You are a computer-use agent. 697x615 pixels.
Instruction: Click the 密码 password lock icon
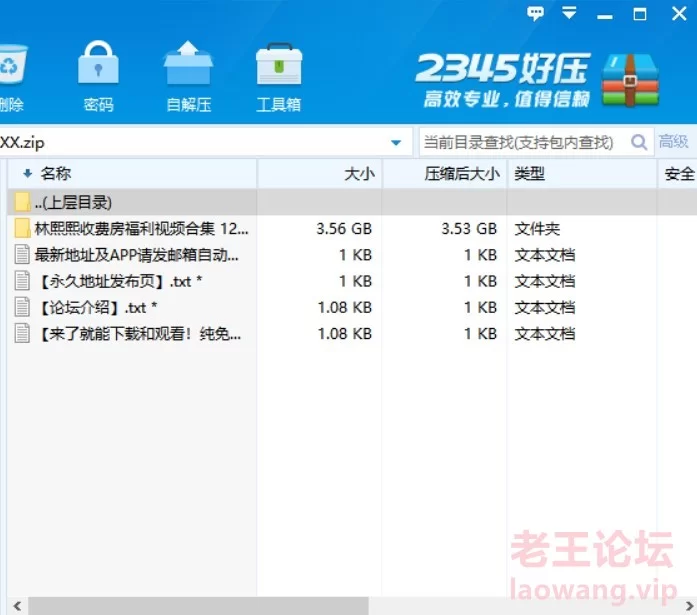pos(98,63)
